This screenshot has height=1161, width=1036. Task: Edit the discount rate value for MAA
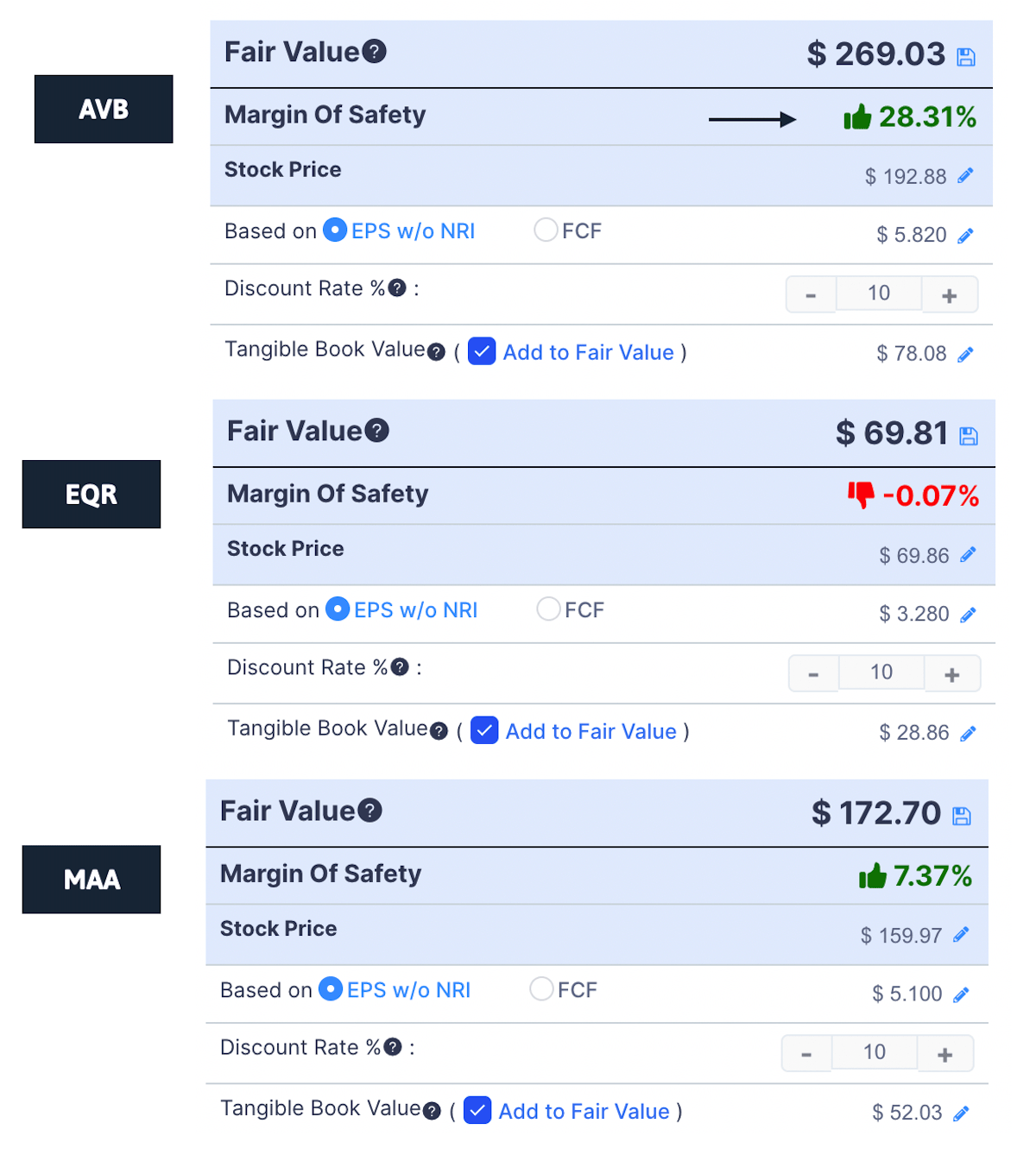[875, 1052]
